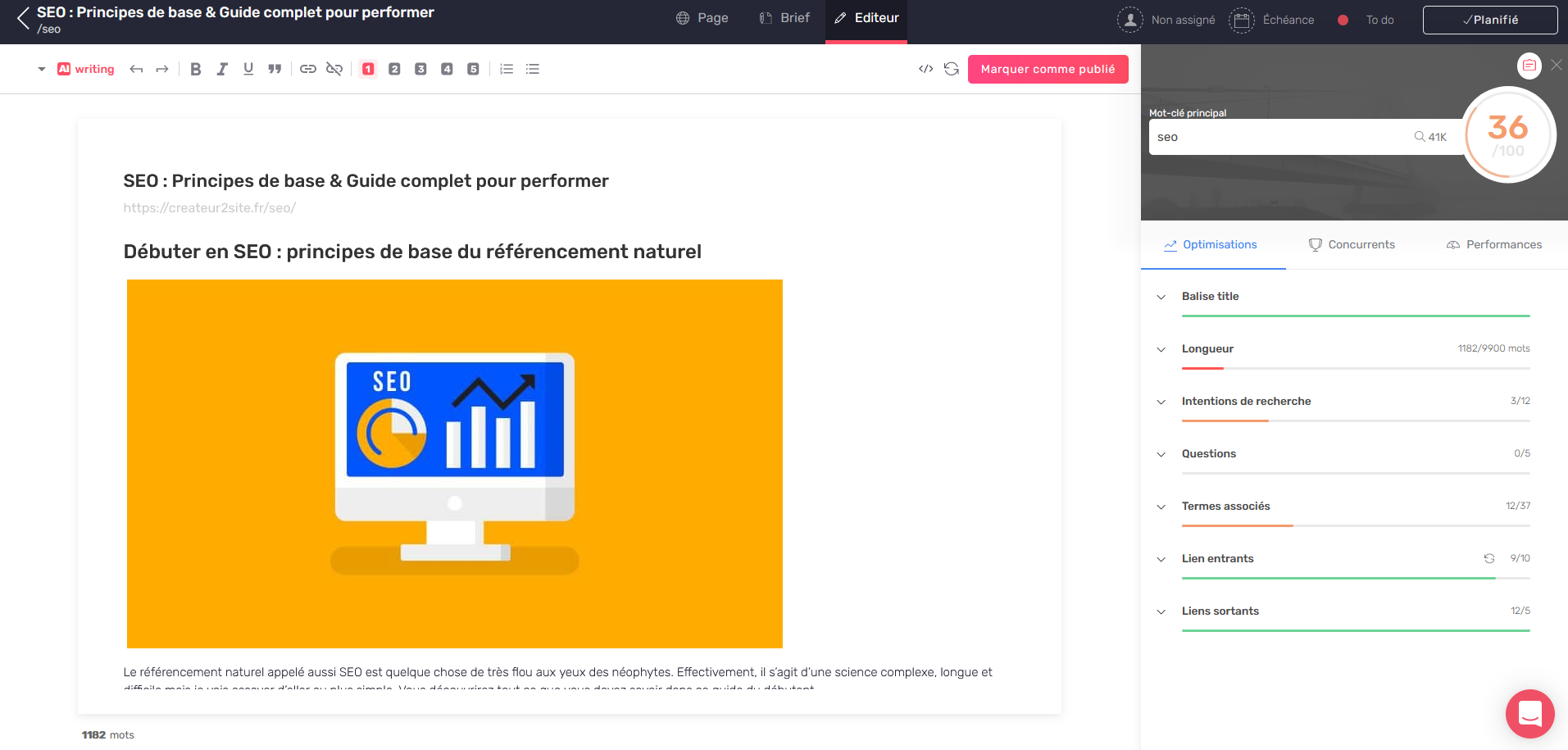Click the undo arrow in toolbar
The height and width of the screenshot is (750, 1568).
(136, 70)
